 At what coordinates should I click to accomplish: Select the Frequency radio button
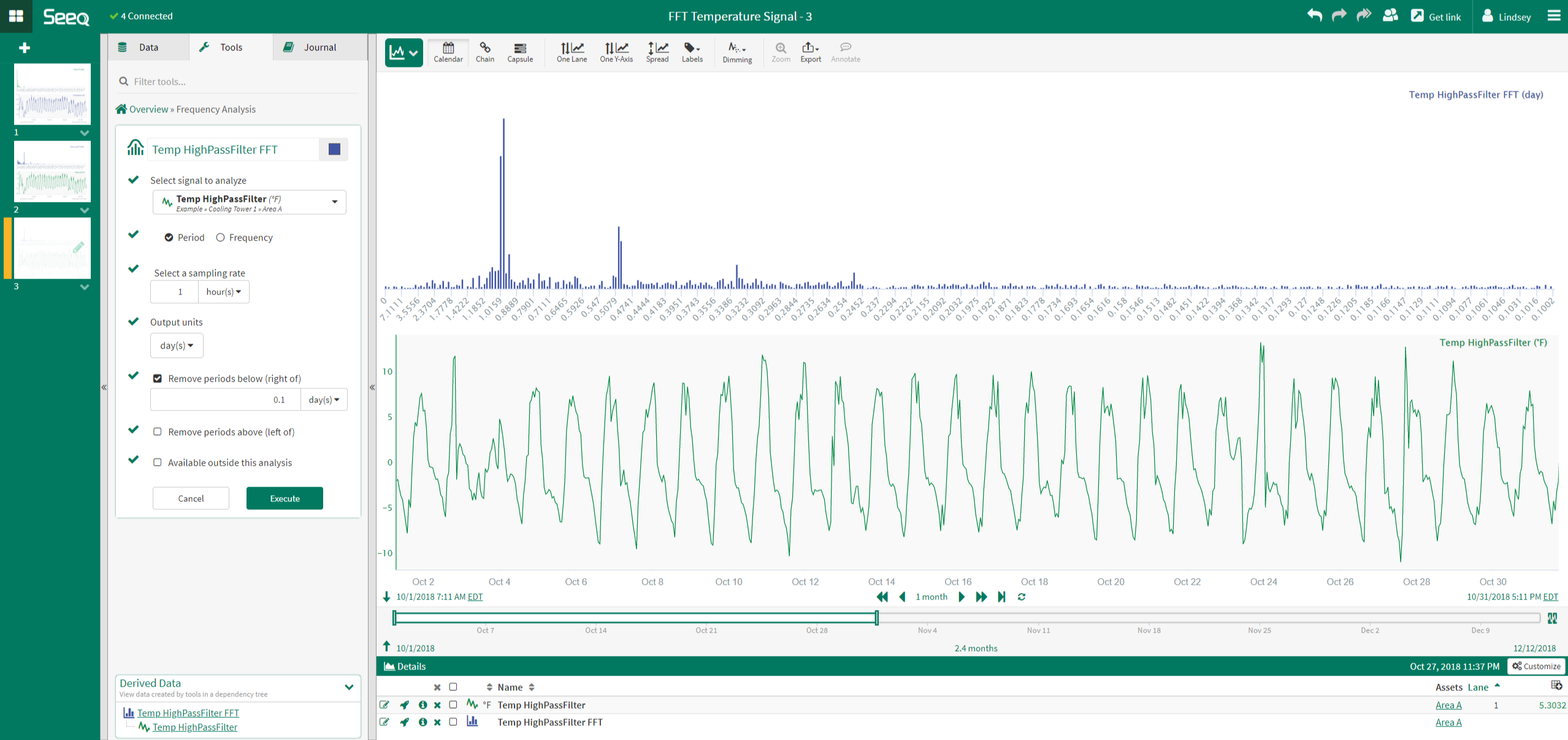pyautogui.click(x=221, y=237)
